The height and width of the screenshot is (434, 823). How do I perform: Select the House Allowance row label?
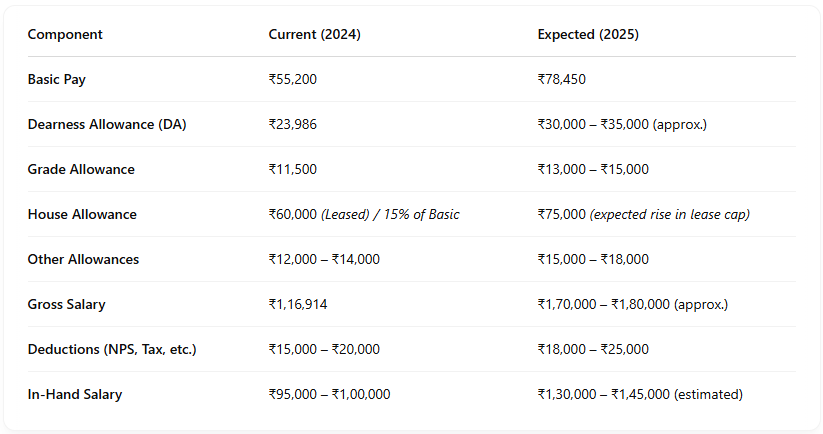[x=82, y=215]
